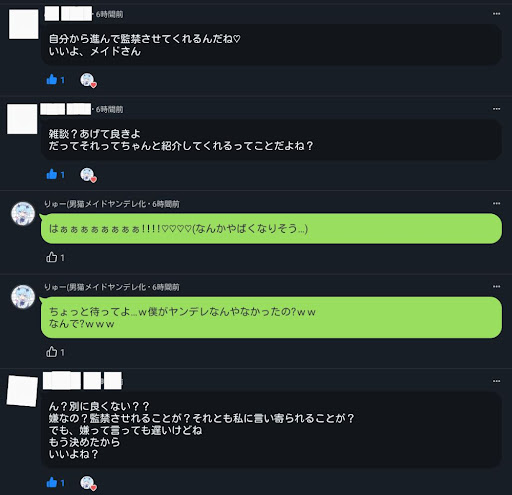This screenshot has height=495, width=512.
Task: Unlike the comment about メイドさん
Action: click(55, 80)
